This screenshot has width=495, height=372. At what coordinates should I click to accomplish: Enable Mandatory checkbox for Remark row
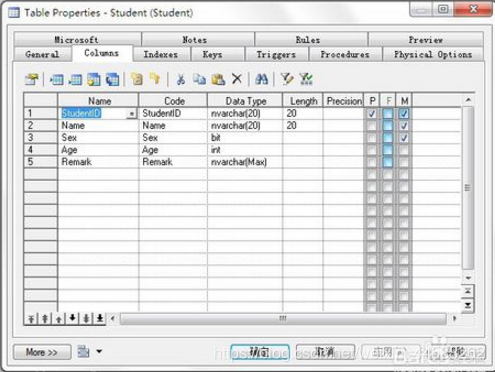coord(404,162)
